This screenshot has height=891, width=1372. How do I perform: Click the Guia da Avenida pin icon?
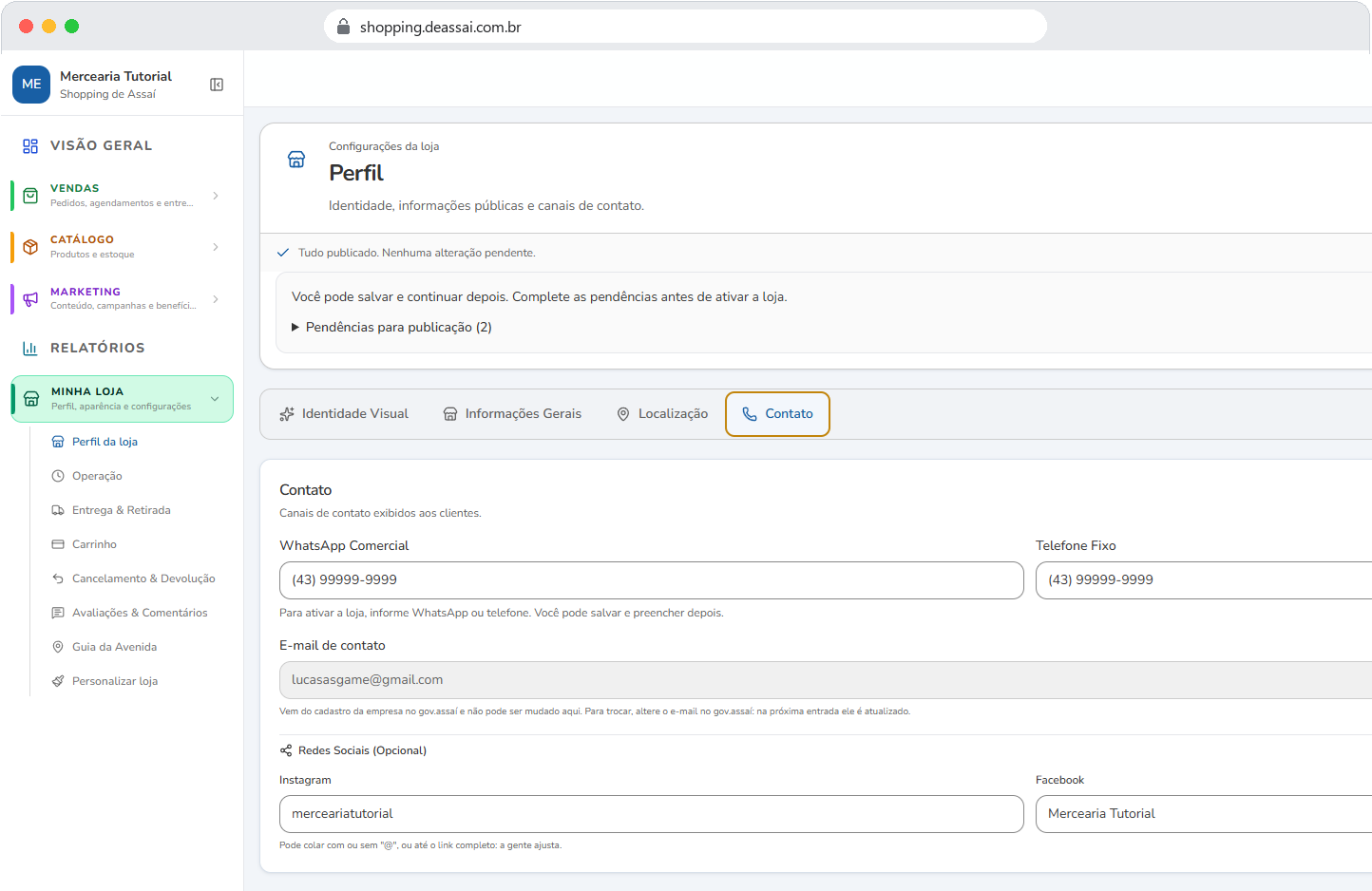(58, 647)
